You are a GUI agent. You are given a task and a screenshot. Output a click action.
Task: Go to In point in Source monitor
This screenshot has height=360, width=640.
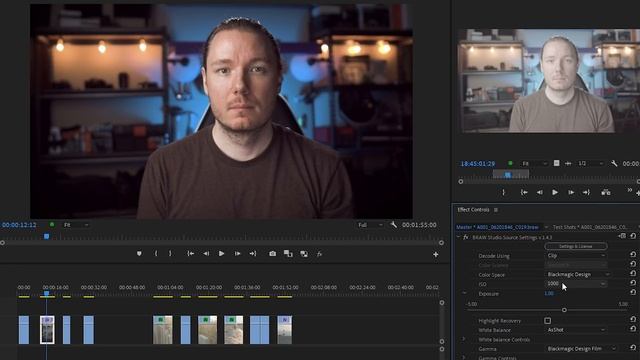pos(524,192)
